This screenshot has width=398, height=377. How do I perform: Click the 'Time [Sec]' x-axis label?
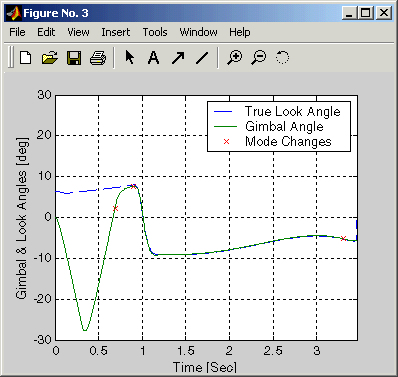tap(205, 367)
